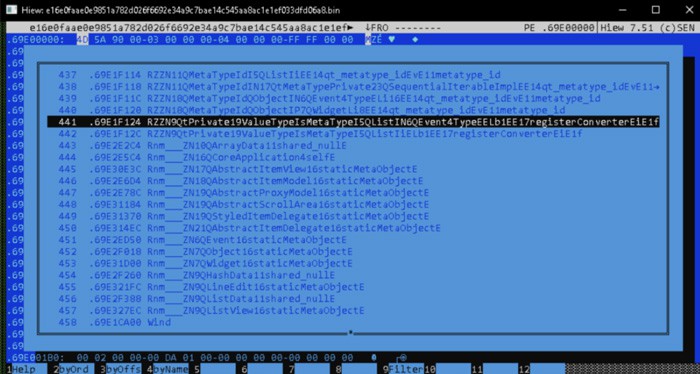Viewport: 700px width, 374px height.
Task: Select export row 437 at .69E1F114
Action: click(353, 75)
